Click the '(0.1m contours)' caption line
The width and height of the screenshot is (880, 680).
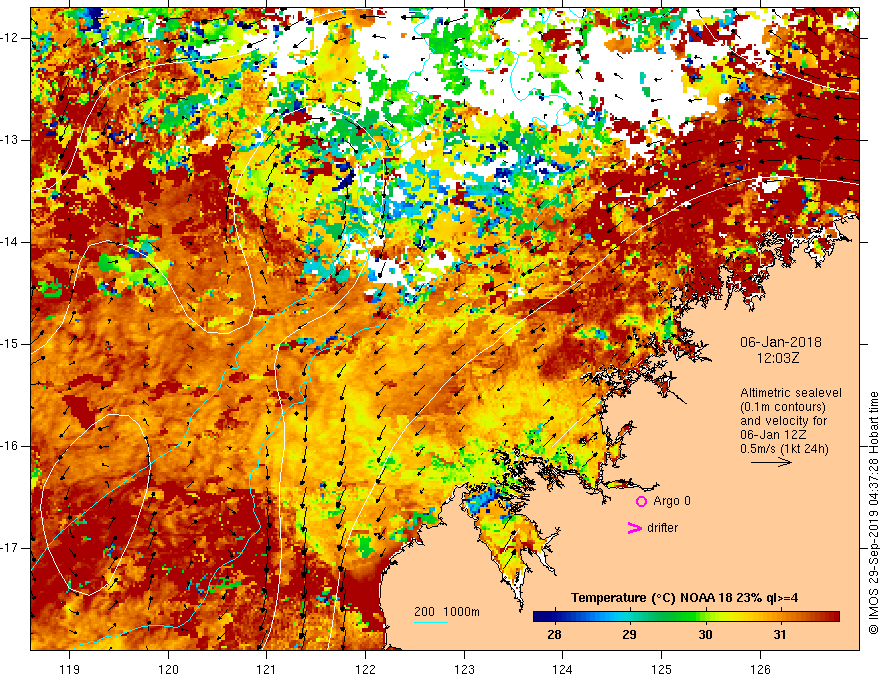tap(783, 407)
